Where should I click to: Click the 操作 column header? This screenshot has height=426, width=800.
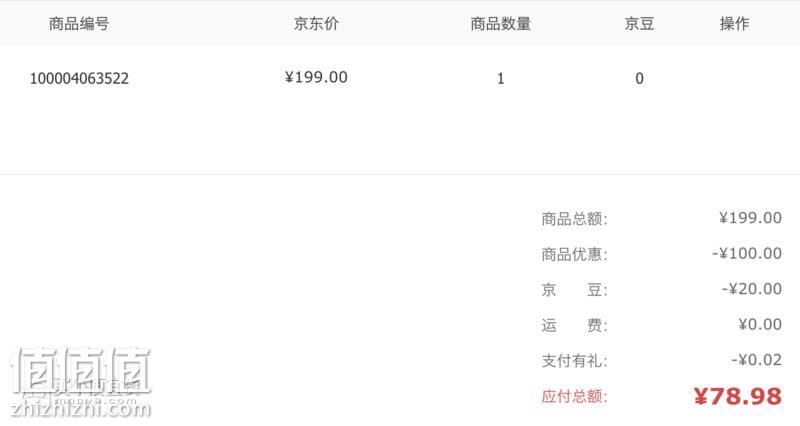click(735, 23)
